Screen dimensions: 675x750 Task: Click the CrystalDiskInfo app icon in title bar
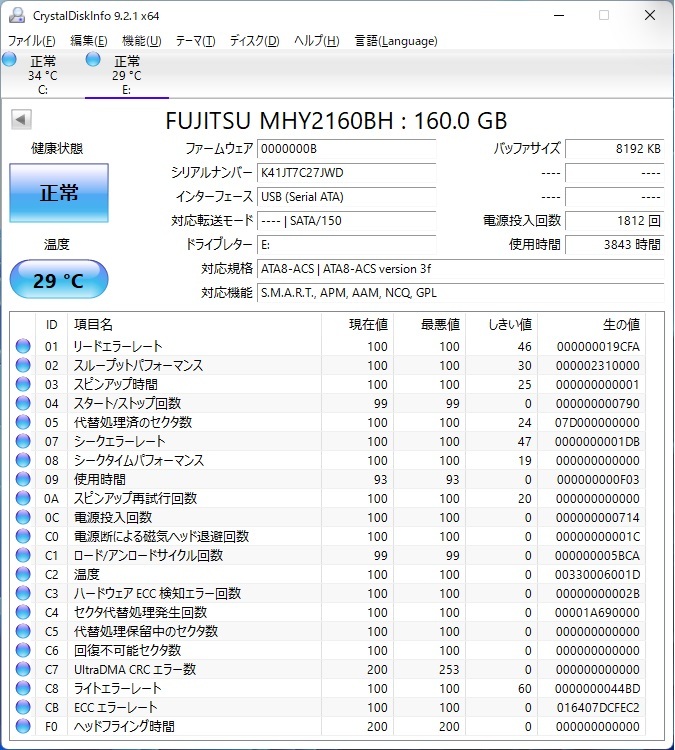(x=17, y=15)
